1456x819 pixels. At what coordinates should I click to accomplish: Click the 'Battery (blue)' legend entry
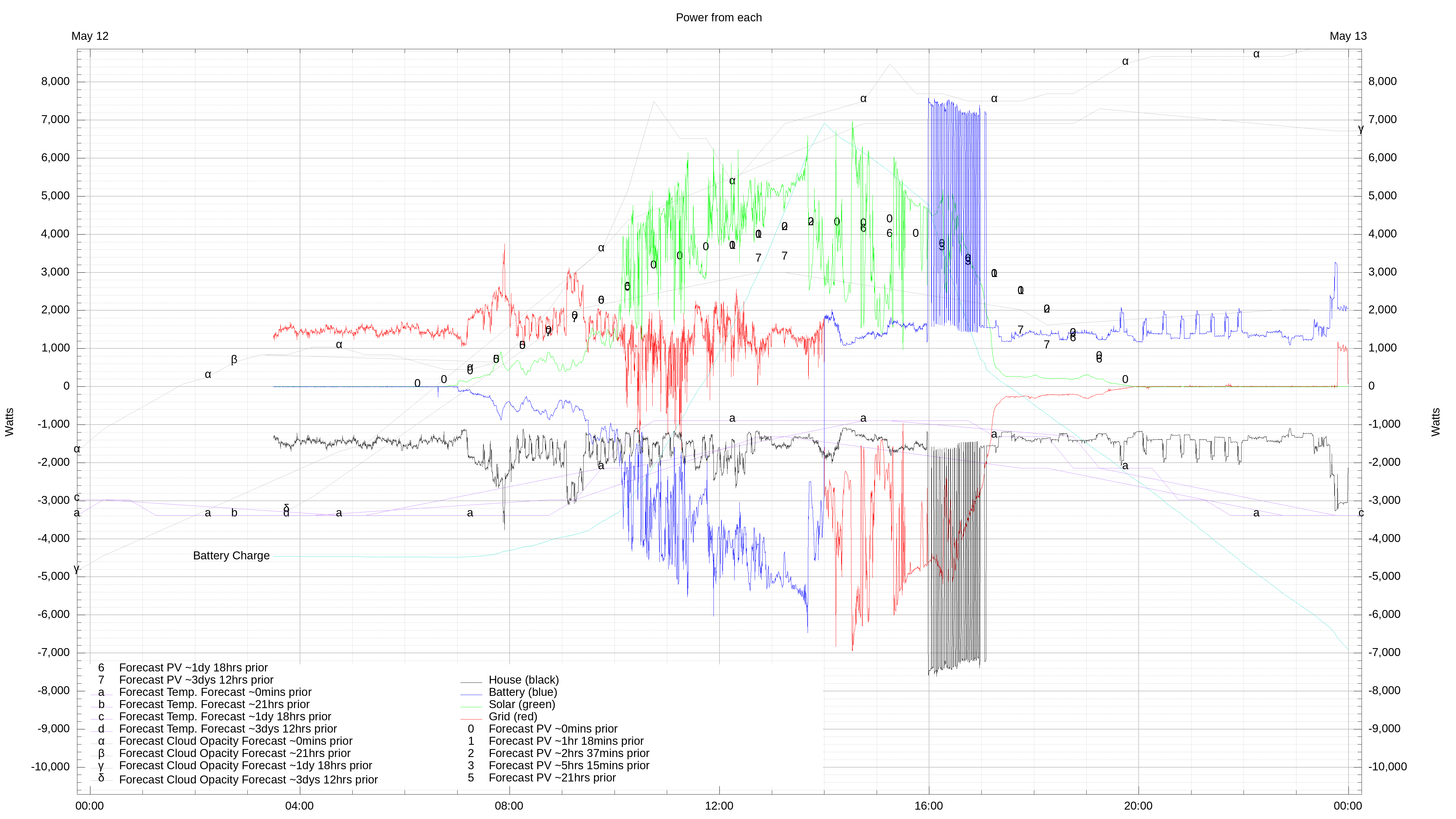pos(522,692)
